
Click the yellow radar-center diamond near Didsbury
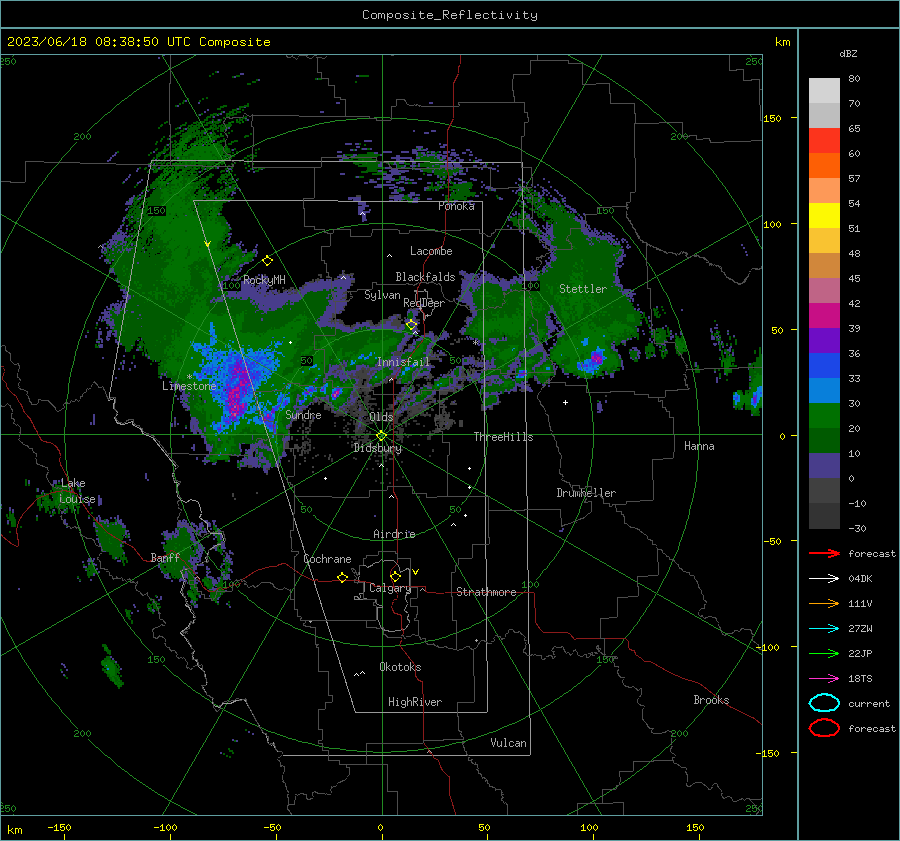point(381,436)
